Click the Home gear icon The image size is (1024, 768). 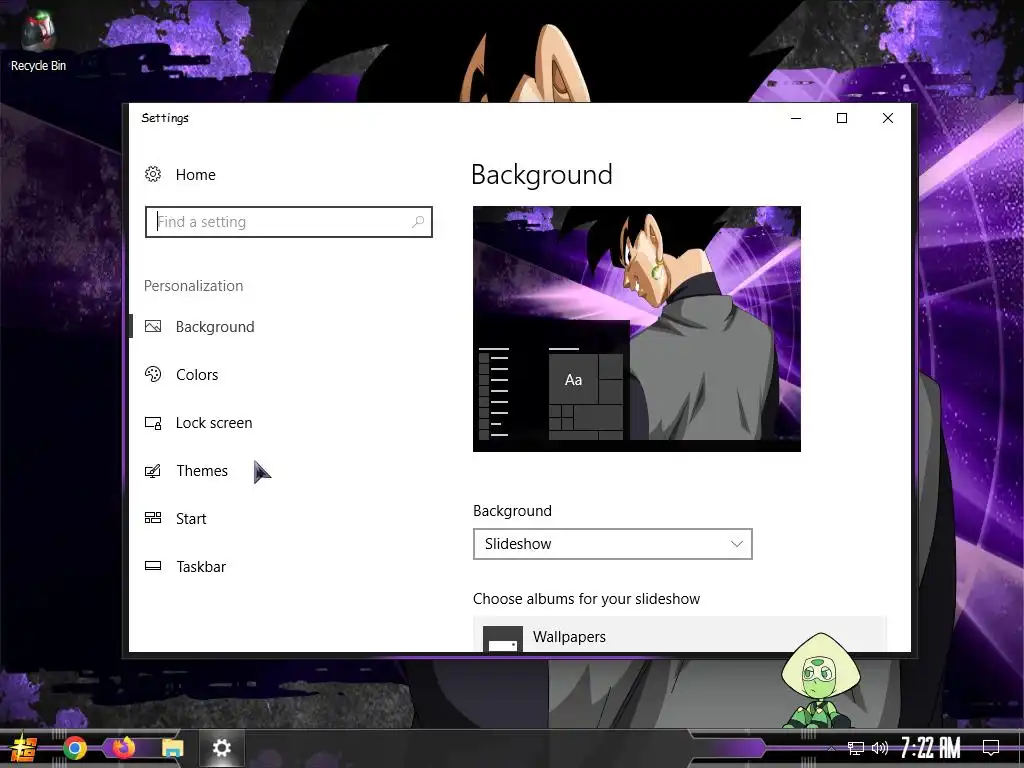tap(153, 174)
